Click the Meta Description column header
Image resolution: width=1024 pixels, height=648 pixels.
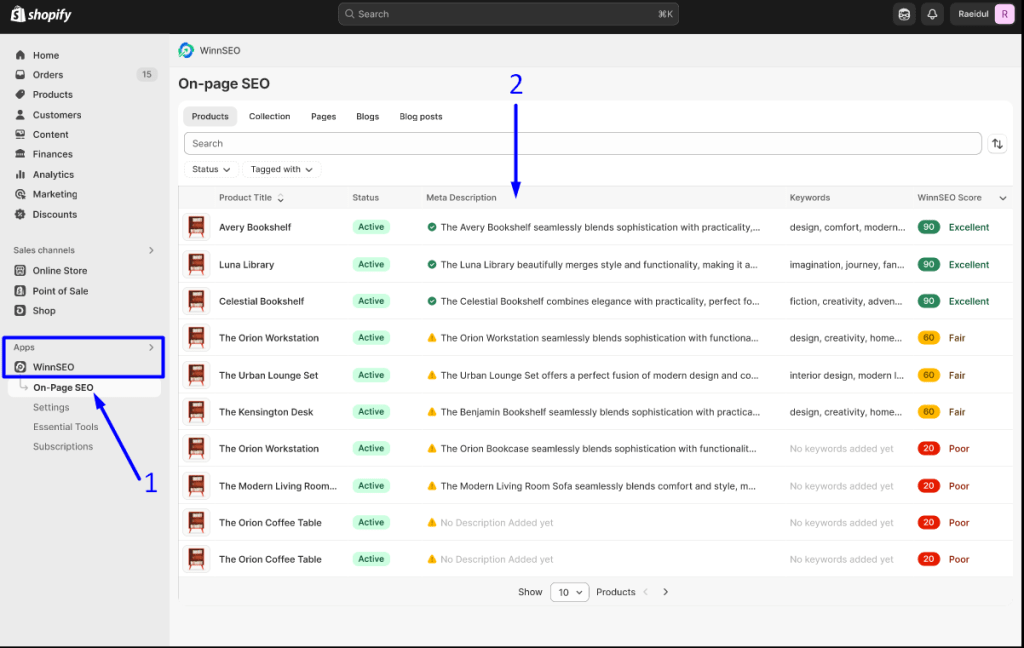(461, 197)
